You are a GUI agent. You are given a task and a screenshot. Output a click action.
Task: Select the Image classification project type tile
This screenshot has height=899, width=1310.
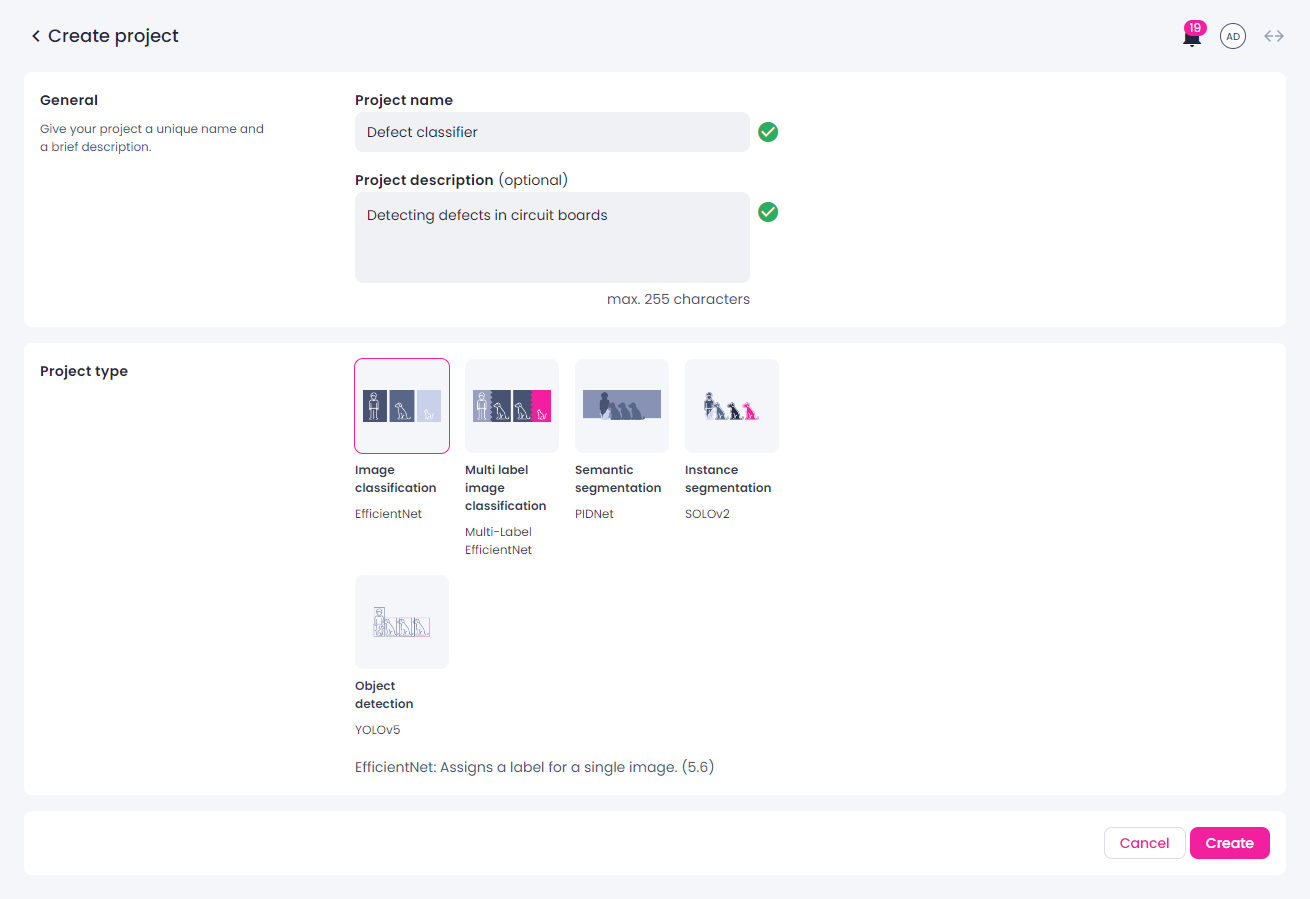pos(402,406)
